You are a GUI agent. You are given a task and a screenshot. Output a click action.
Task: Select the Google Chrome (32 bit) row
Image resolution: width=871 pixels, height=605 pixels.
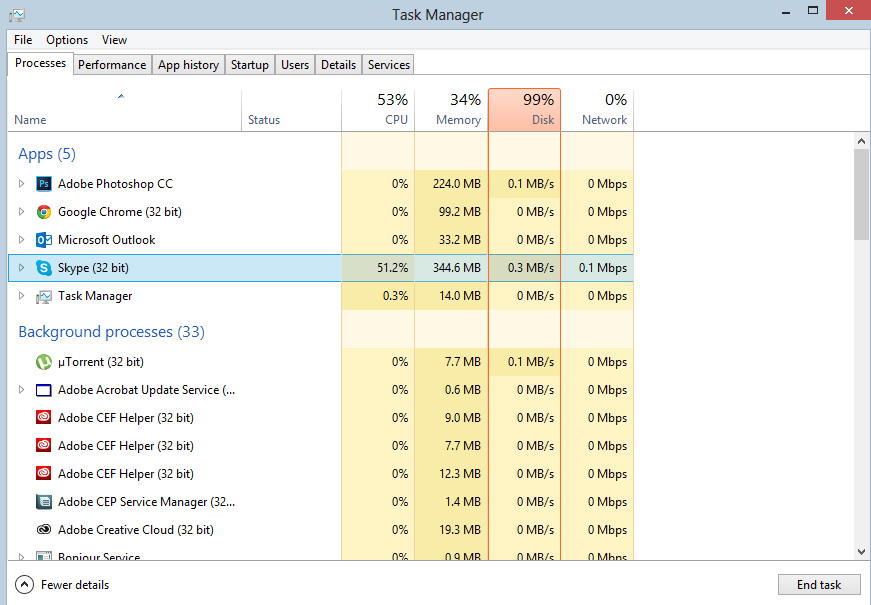tap(321, 212)
